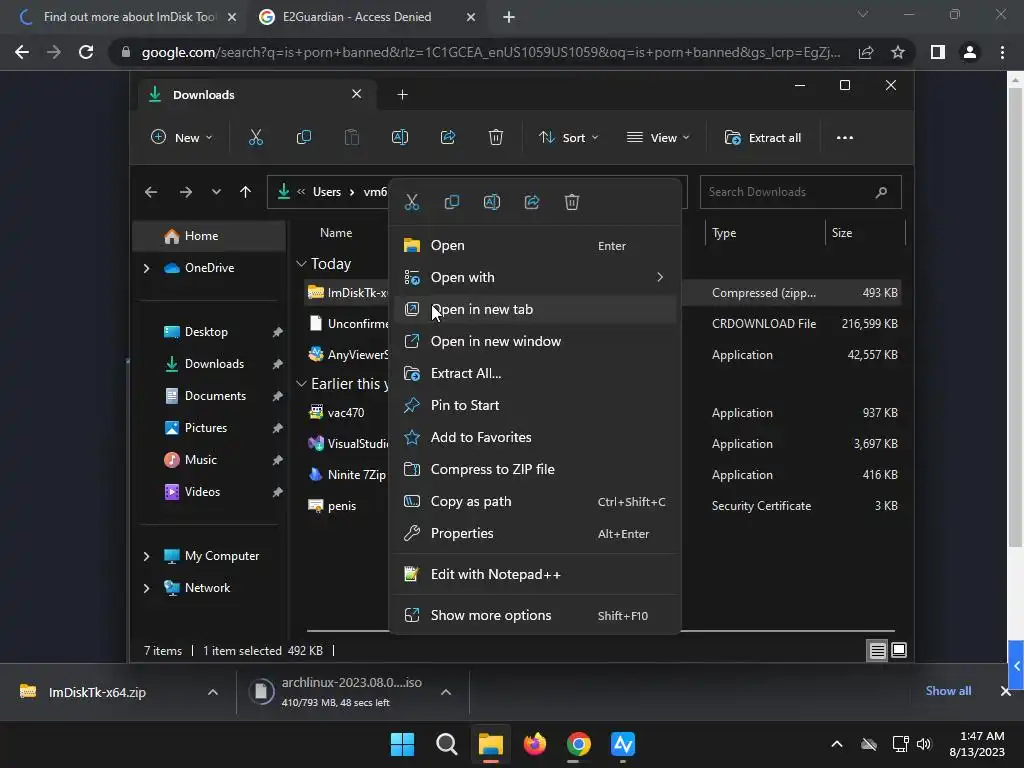Switch to the details view layout icon
Viewport: 1024px width, 768px height.
point(877,650)
